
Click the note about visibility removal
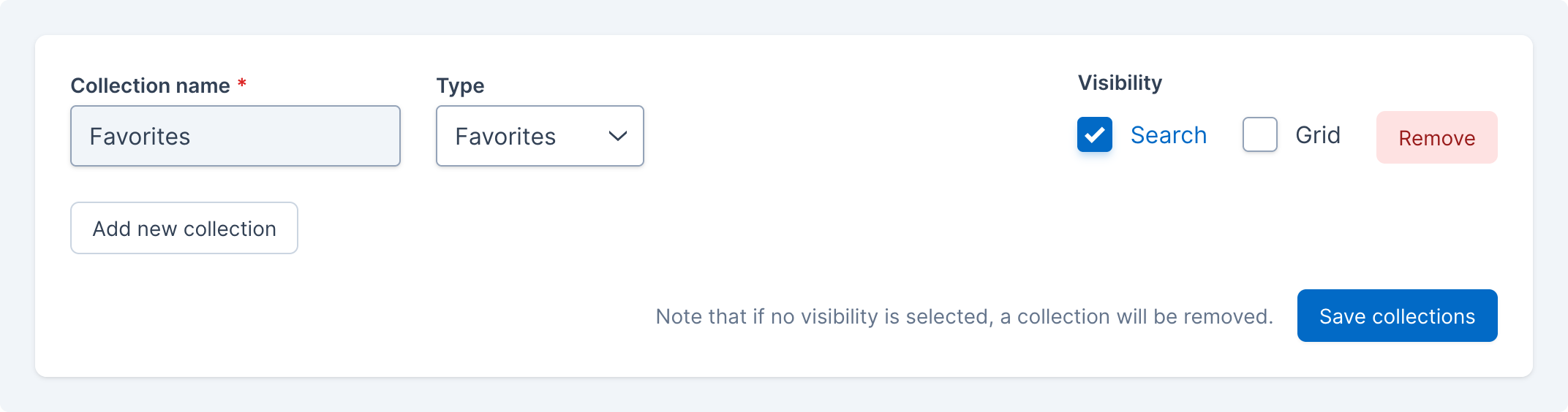coord(964,316)
